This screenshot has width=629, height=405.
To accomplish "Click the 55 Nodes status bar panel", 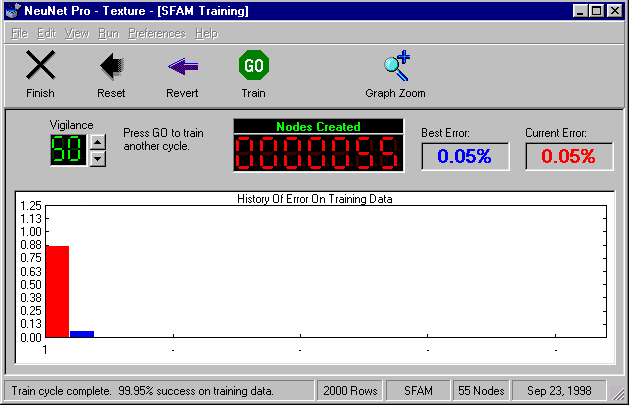I will click(478, 390).
